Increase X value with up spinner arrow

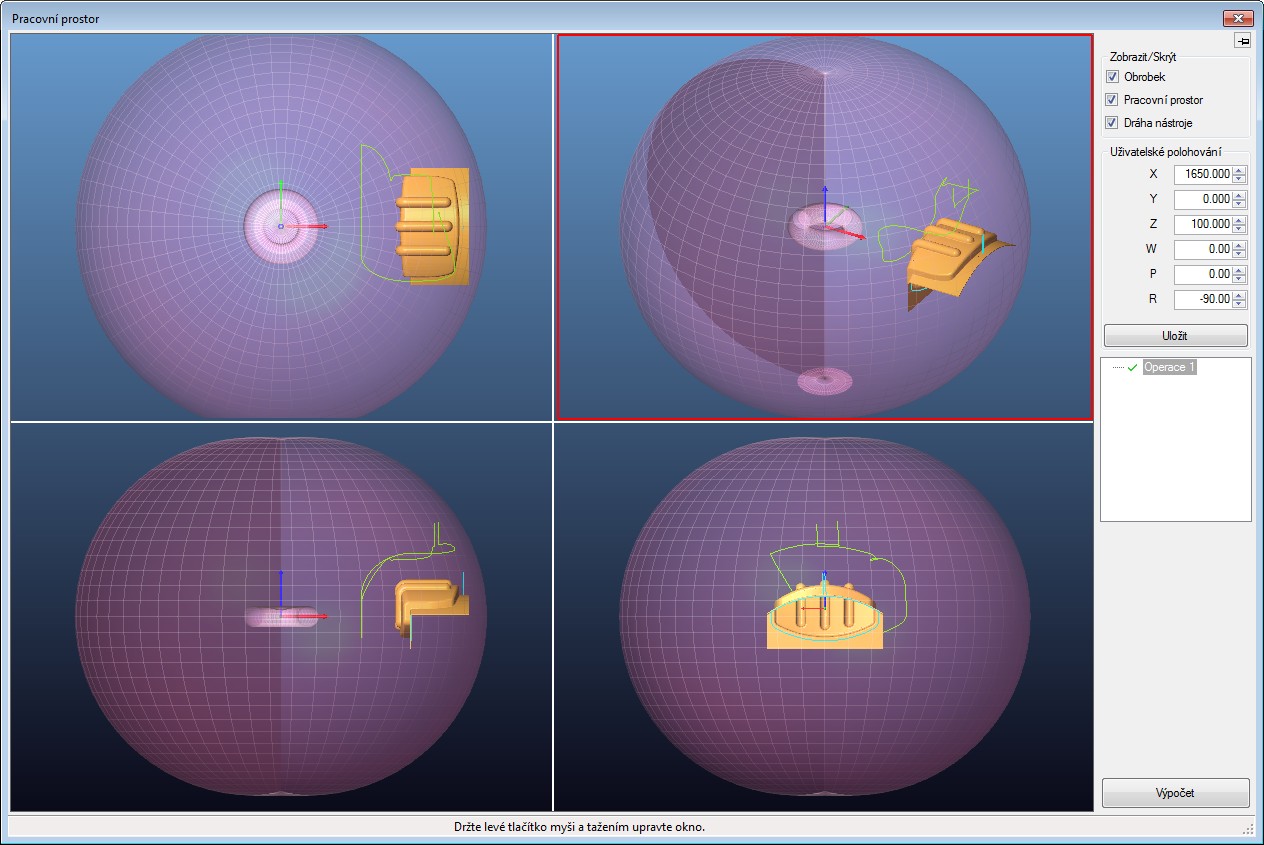1240,170
